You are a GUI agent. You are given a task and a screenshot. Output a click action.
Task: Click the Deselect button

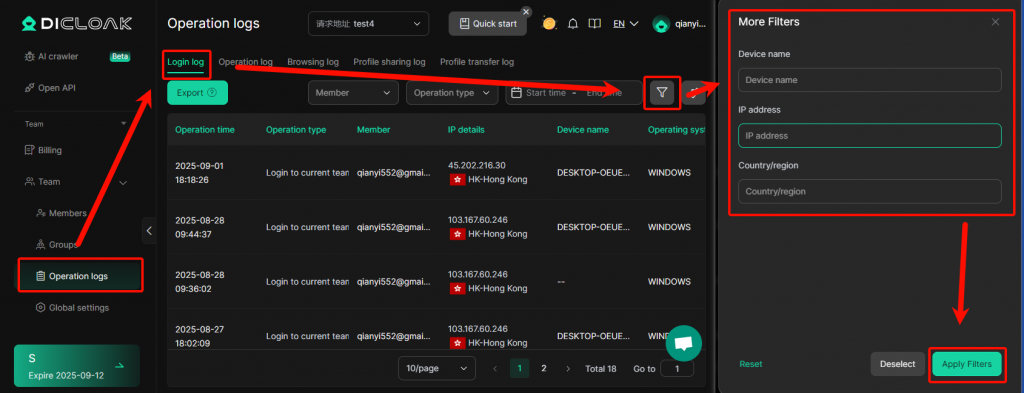tap(897, 364)
